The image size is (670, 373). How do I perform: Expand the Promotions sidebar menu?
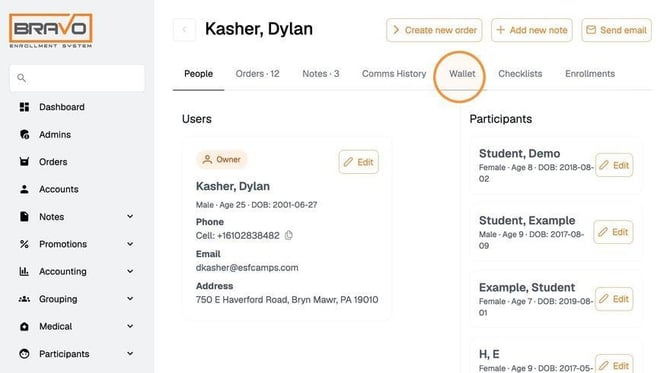[x=130, y=244]
